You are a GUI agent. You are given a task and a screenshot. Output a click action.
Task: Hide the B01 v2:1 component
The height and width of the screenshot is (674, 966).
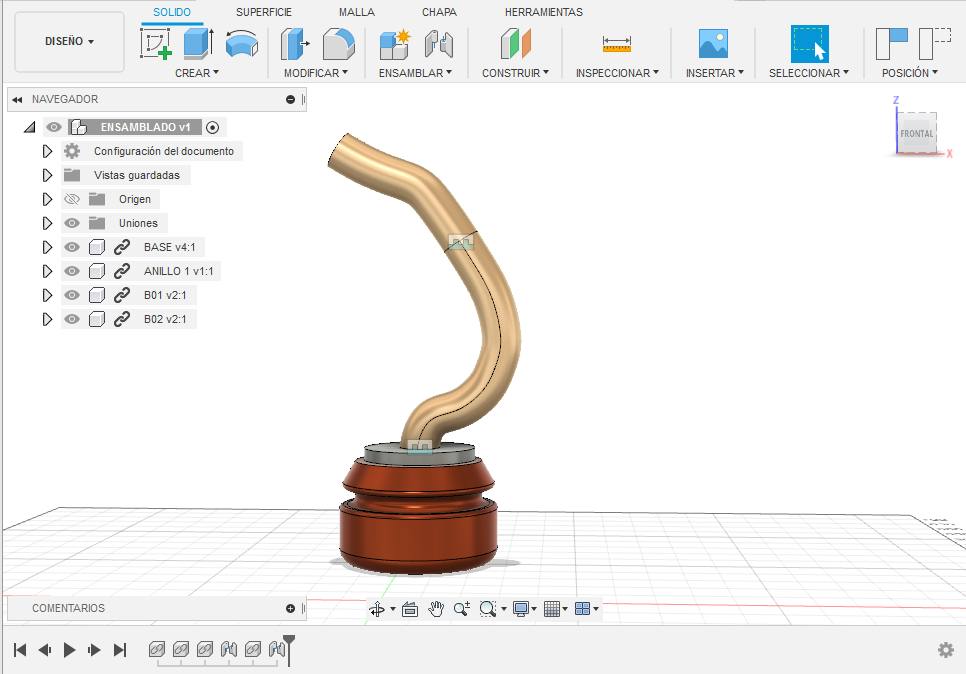pyautogui.click(x=72, y=295)
